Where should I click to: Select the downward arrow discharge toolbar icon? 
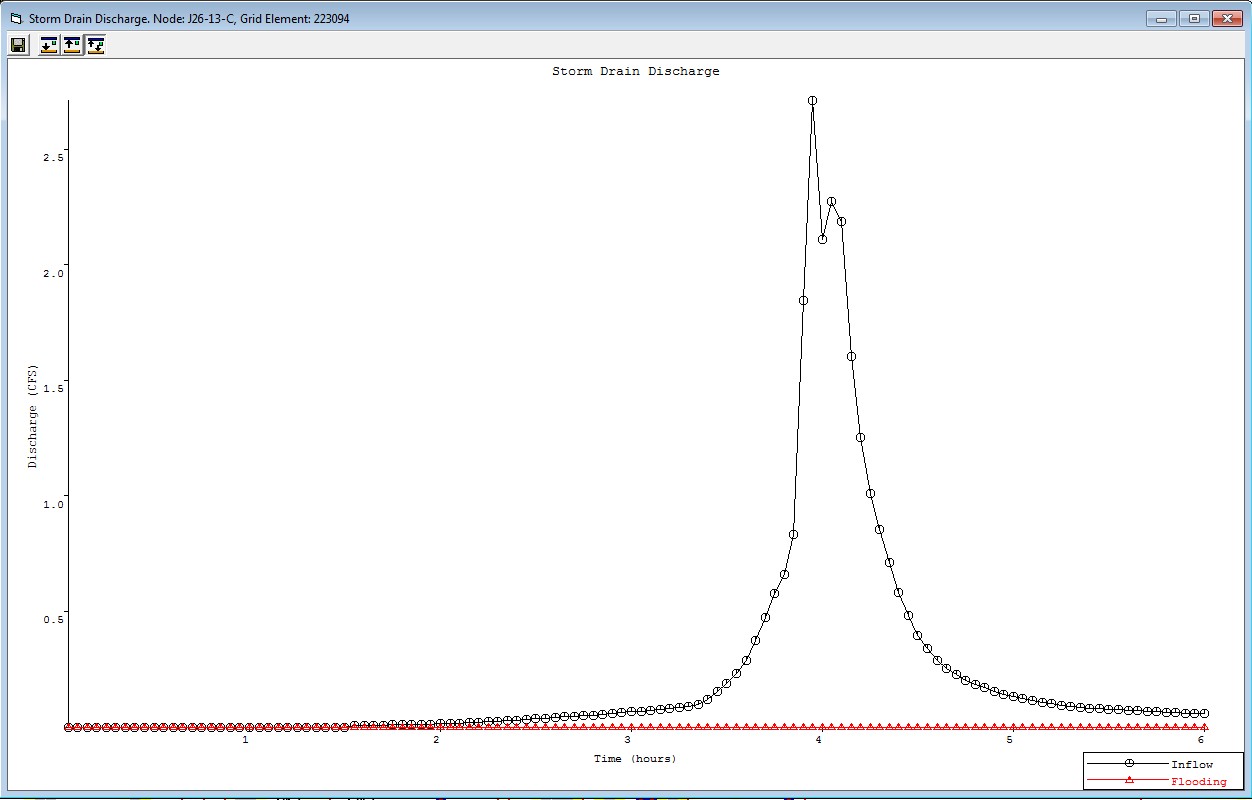pos(49,45)
